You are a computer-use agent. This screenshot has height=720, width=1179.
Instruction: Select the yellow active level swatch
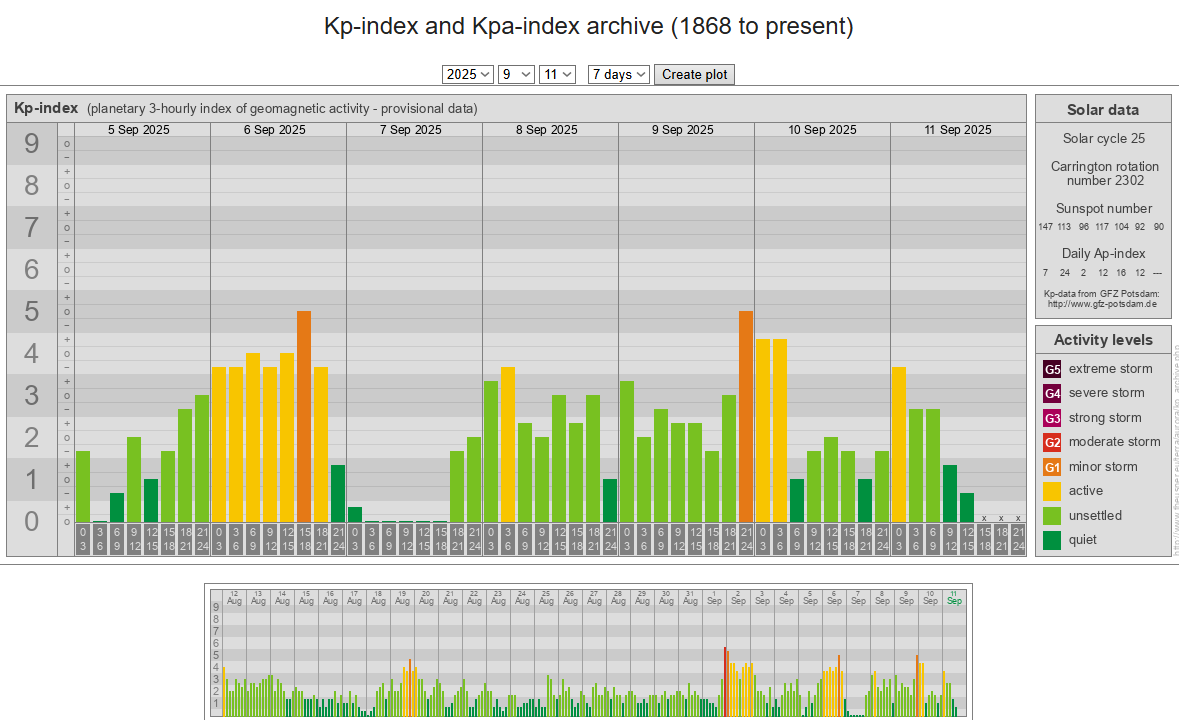pyautogui.click(x=1052, y=491)
